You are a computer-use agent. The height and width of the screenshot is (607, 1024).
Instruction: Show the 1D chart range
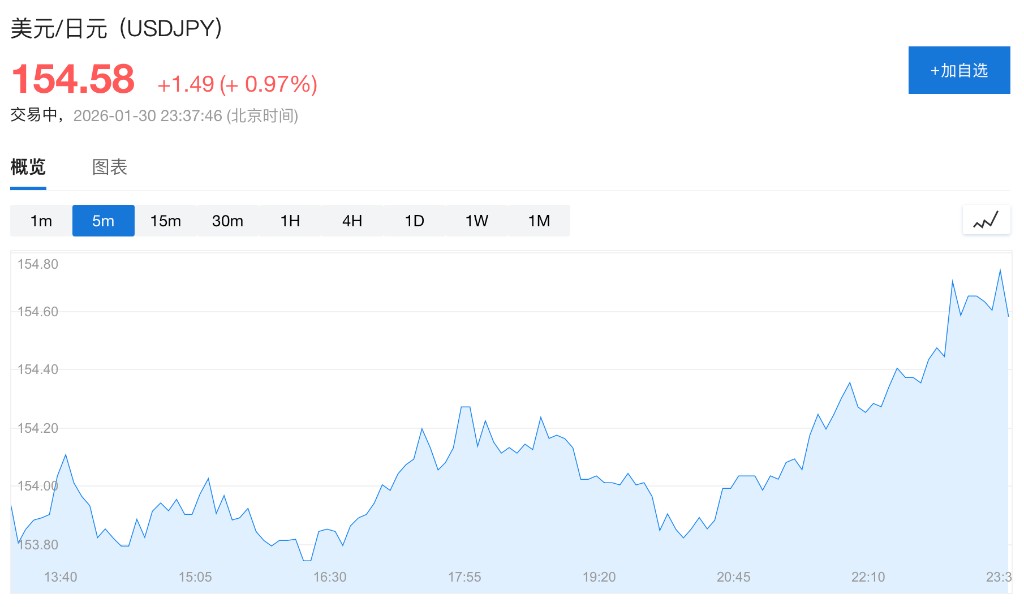[414, 221]
